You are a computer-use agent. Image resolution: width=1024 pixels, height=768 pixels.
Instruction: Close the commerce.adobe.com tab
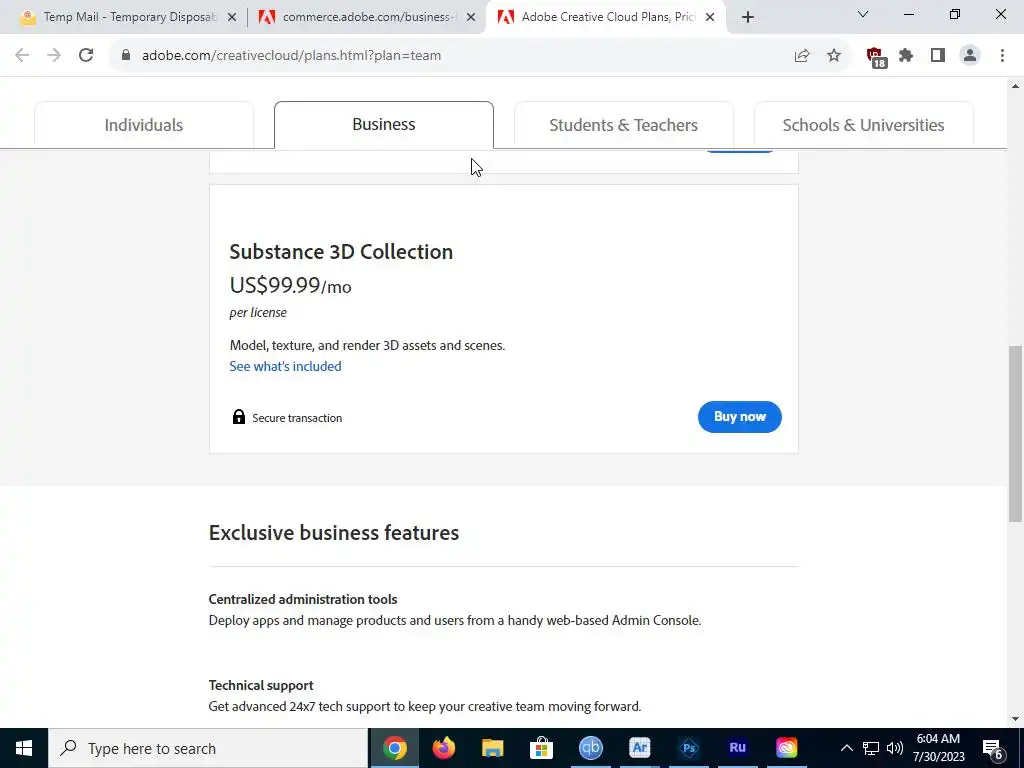pyautogui.click(x=471, y=18)
